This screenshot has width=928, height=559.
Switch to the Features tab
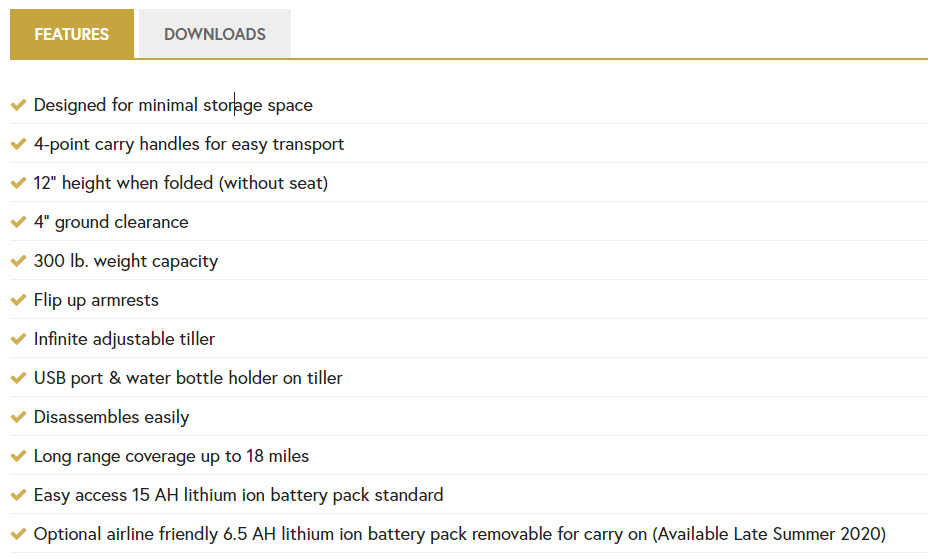pos(71,34)
